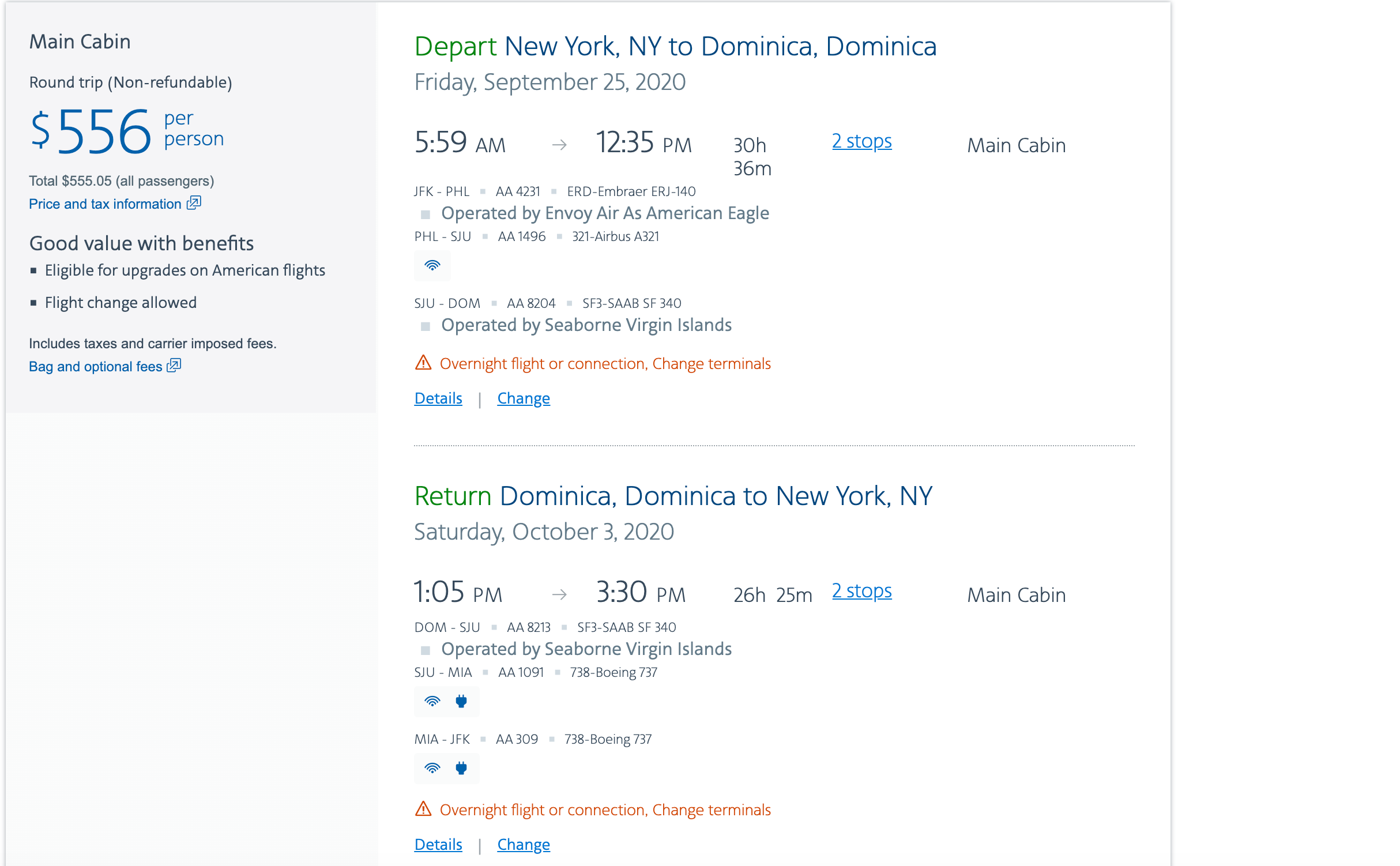The image size is (1400, 866).
Task: Open Price and tax information link
Action: 105,204
